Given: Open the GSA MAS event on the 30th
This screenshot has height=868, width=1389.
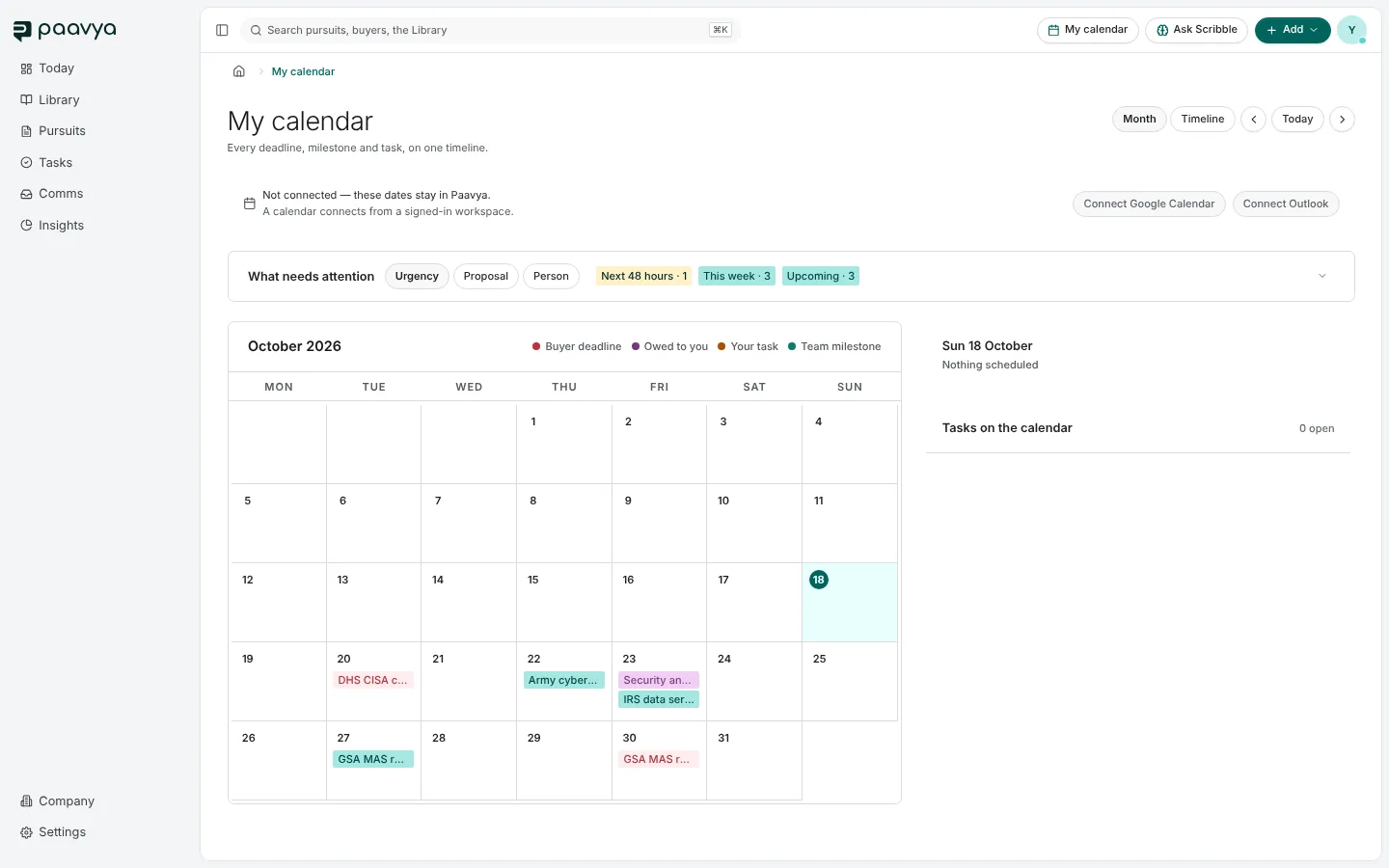Looking at the screenshot, I should point(659,760).
